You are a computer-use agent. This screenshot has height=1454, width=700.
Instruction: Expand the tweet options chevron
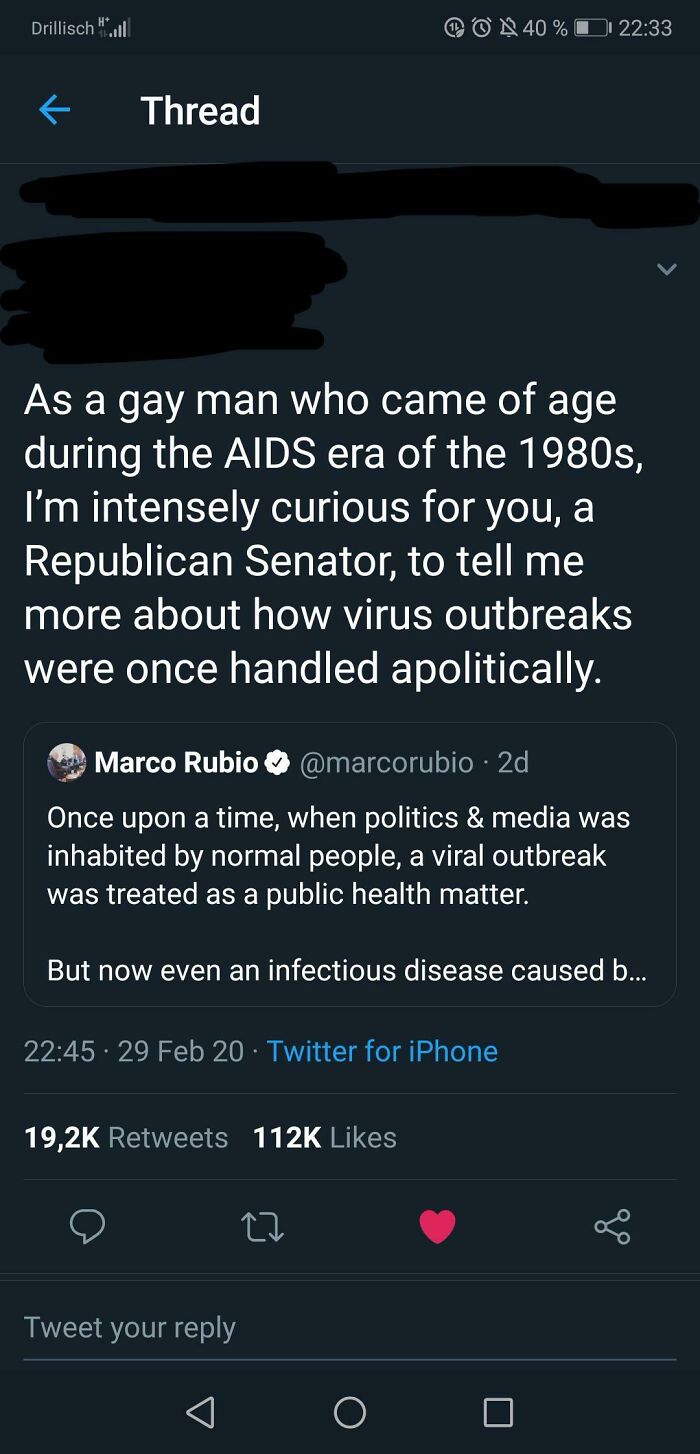[666, 269]
